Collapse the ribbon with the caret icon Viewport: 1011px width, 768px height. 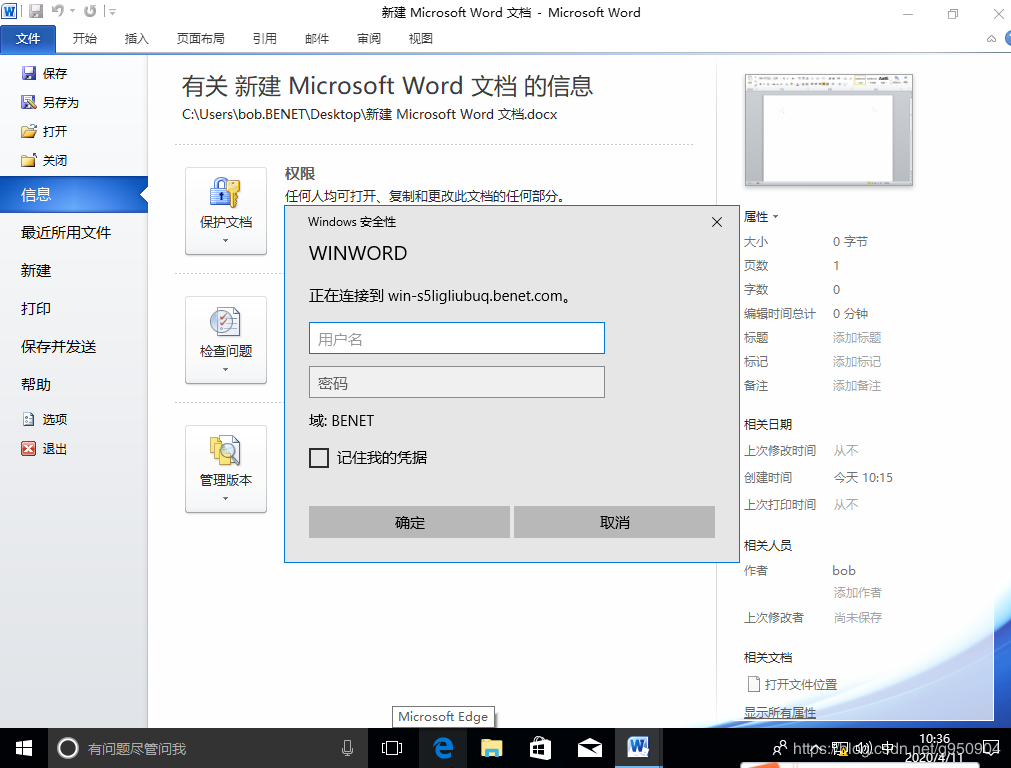point(991,39)
